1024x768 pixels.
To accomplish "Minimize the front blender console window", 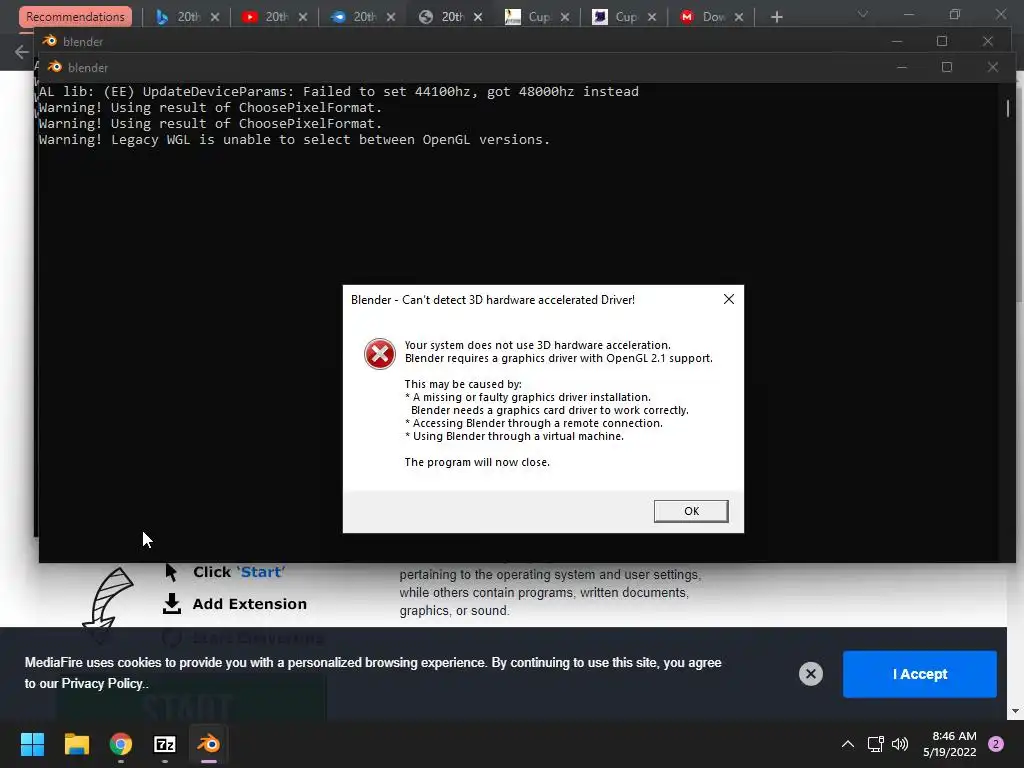I will [x=902, y=67].
